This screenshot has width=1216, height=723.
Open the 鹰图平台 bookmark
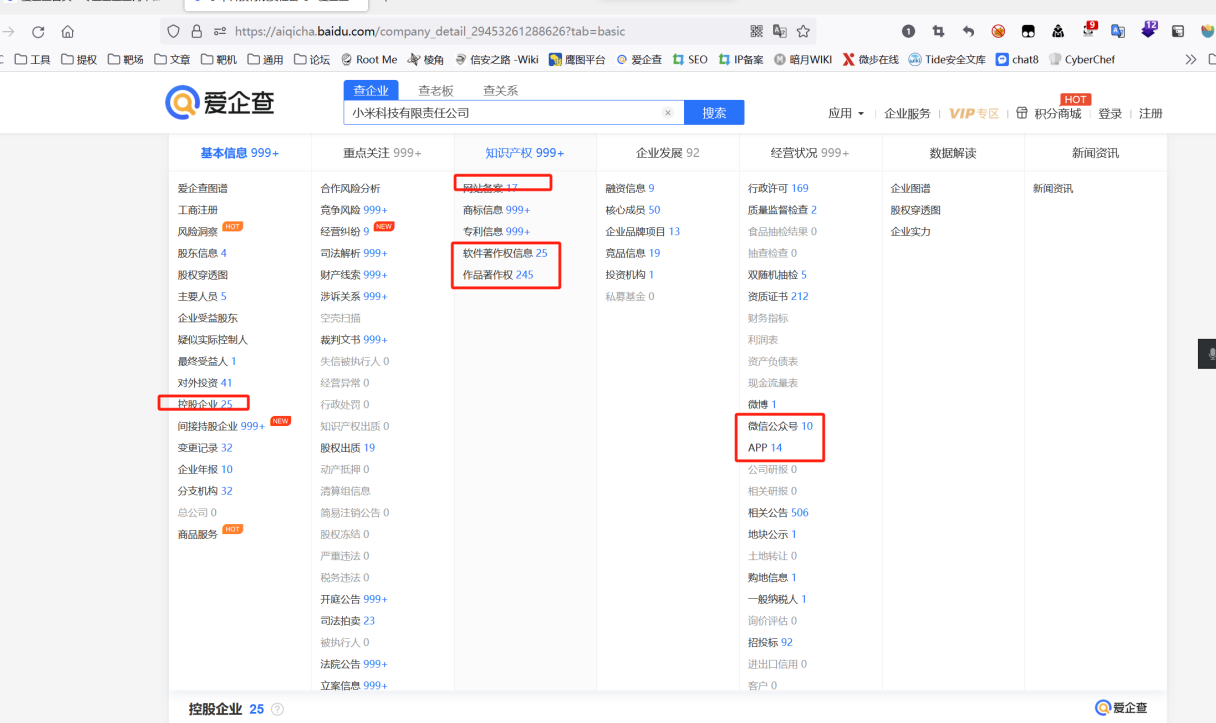(x=577, y=59)
